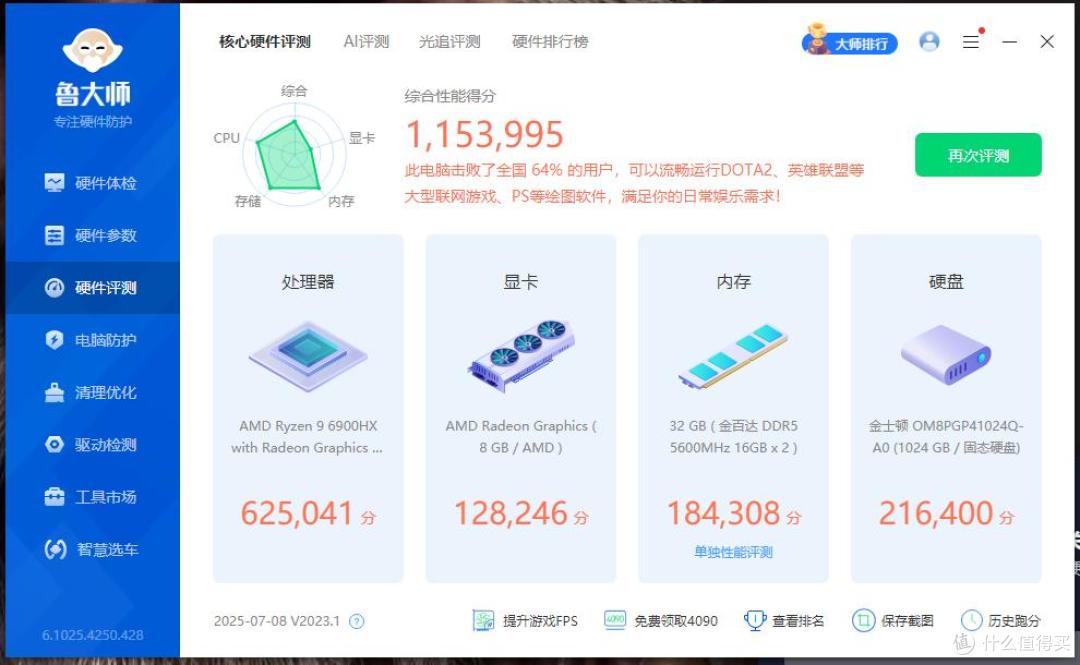1080x665 pixels.
Task: Open the 历史跑分 link
Action: coord(1014,621)
